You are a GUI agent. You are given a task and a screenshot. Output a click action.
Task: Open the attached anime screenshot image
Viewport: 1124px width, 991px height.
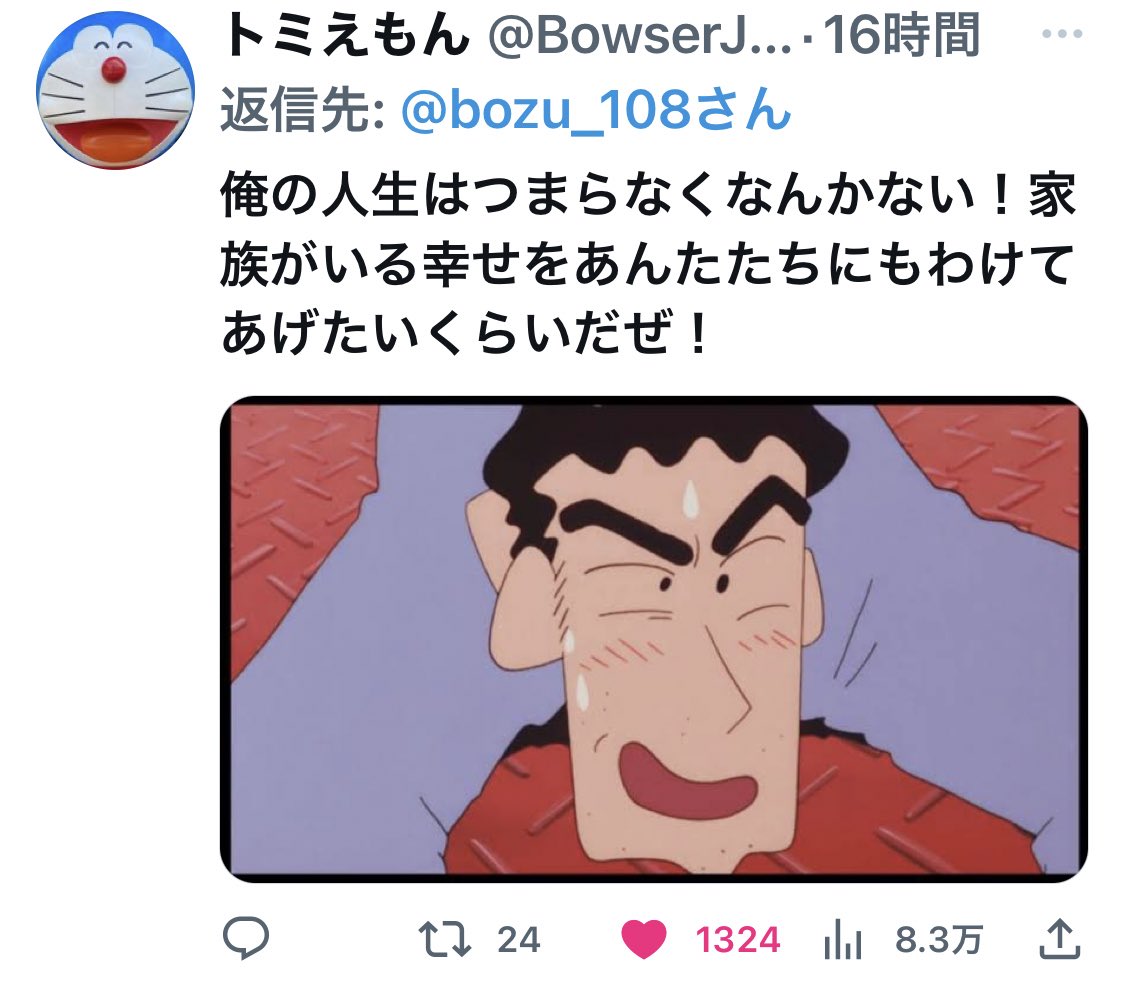pyautogui.click(x=654, y=639)
